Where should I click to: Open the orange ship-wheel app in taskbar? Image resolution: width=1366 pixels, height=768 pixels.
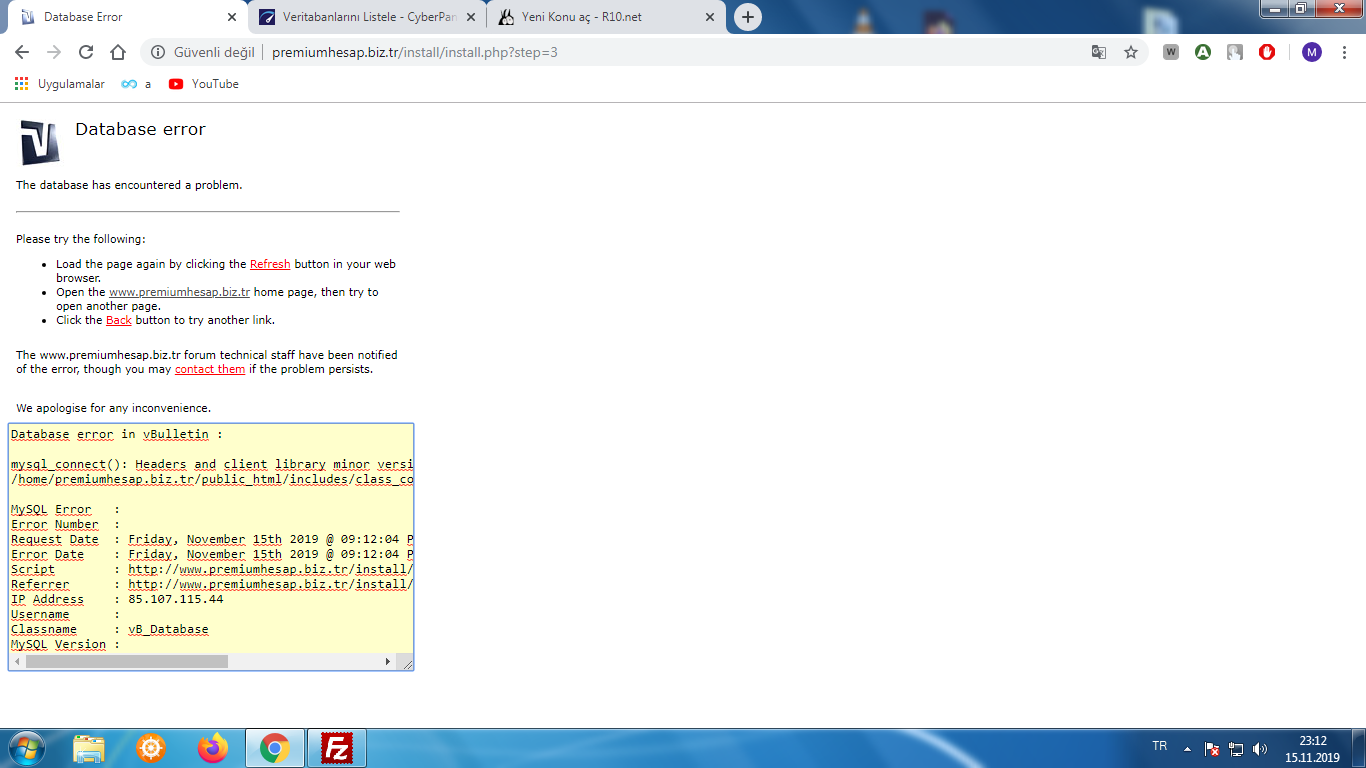(151, 748)
